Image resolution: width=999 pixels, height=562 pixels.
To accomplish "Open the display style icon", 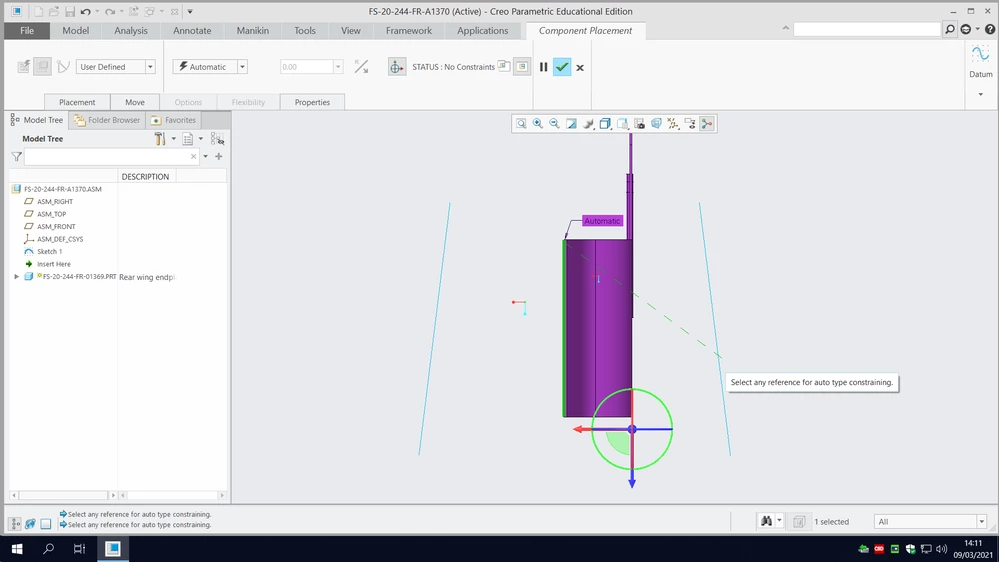I will pyautogui.click(x=588, y=124).
